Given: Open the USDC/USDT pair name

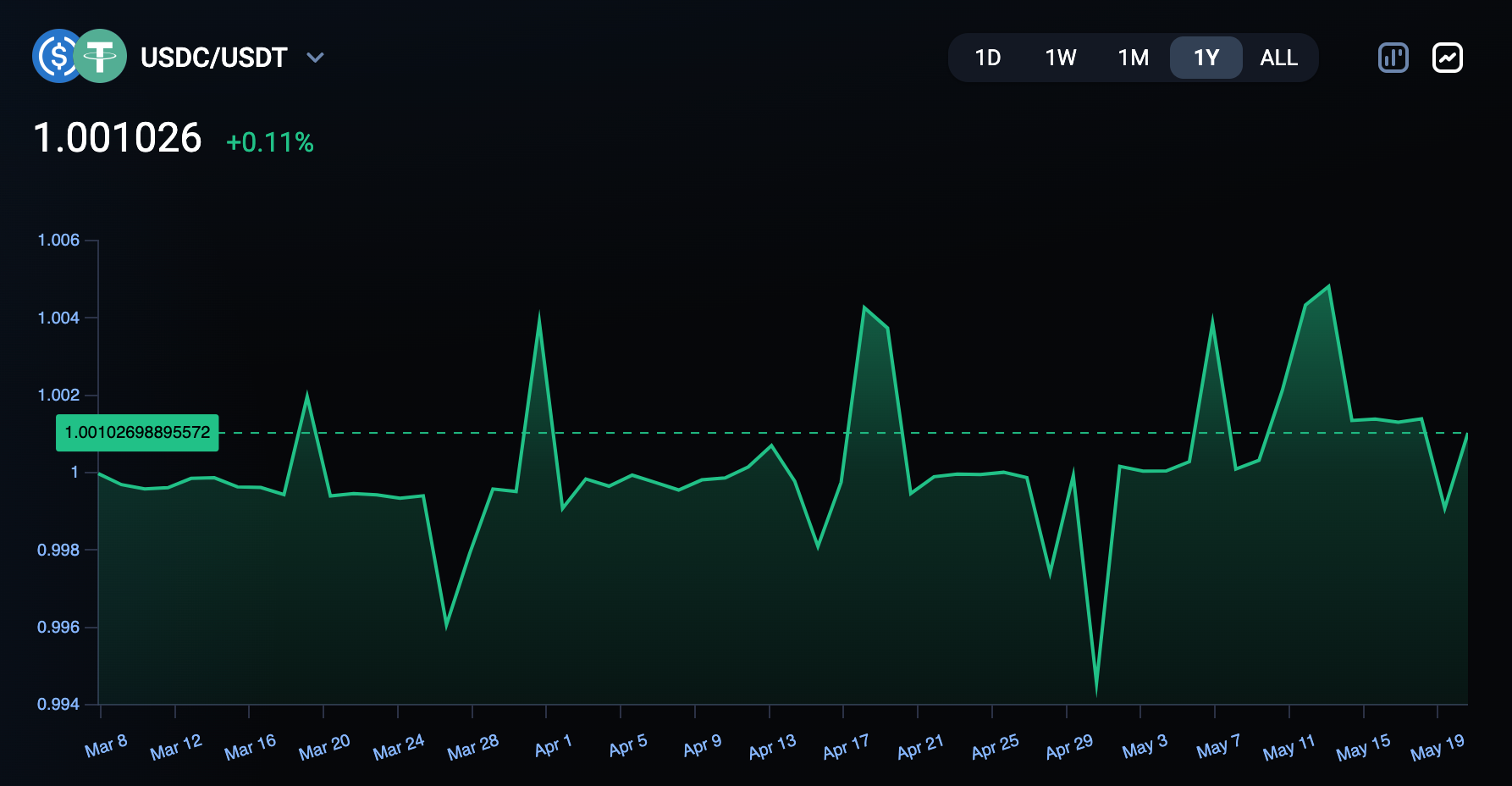Looking at the screenshot, I should 214,58.
